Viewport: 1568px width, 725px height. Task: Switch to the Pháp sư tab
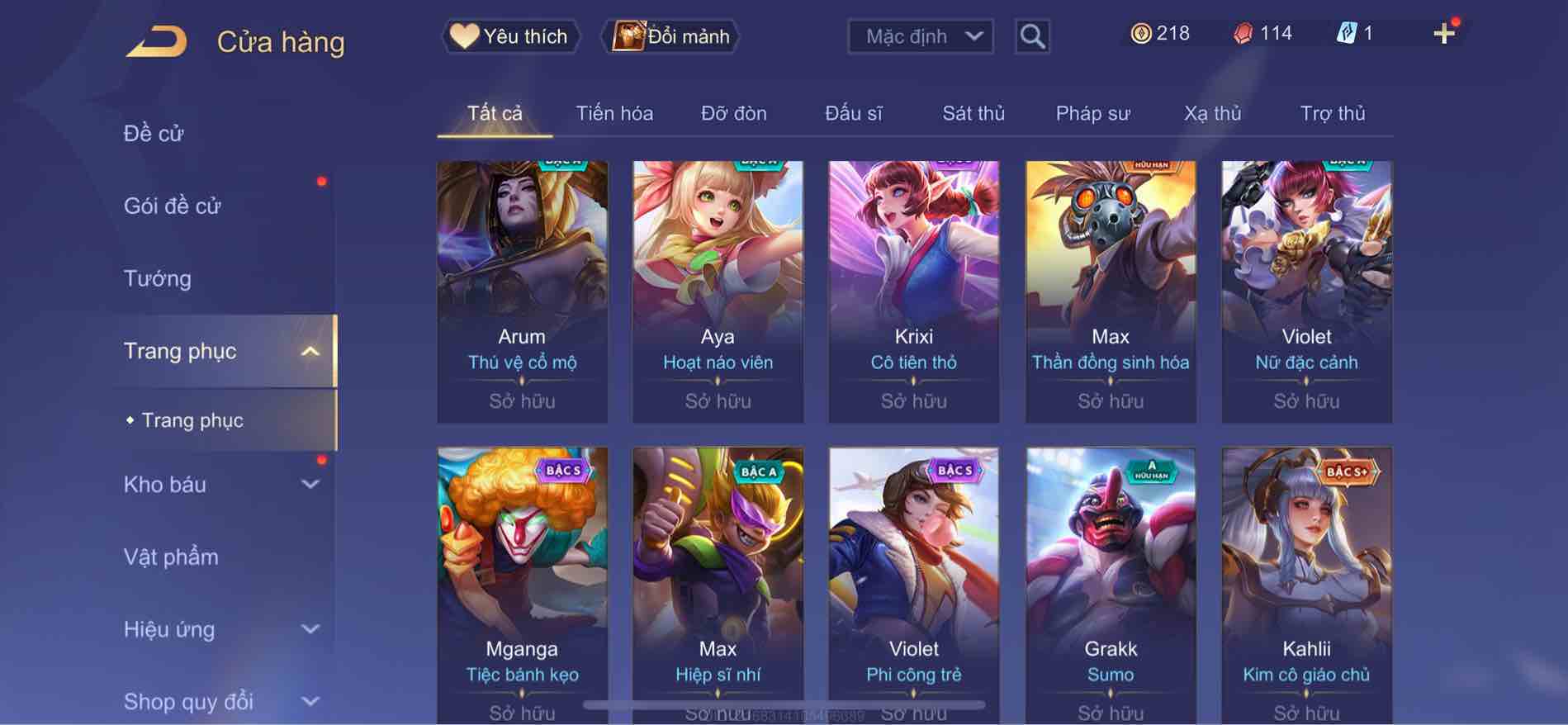pyautogui.click(x=1092, y=113)
